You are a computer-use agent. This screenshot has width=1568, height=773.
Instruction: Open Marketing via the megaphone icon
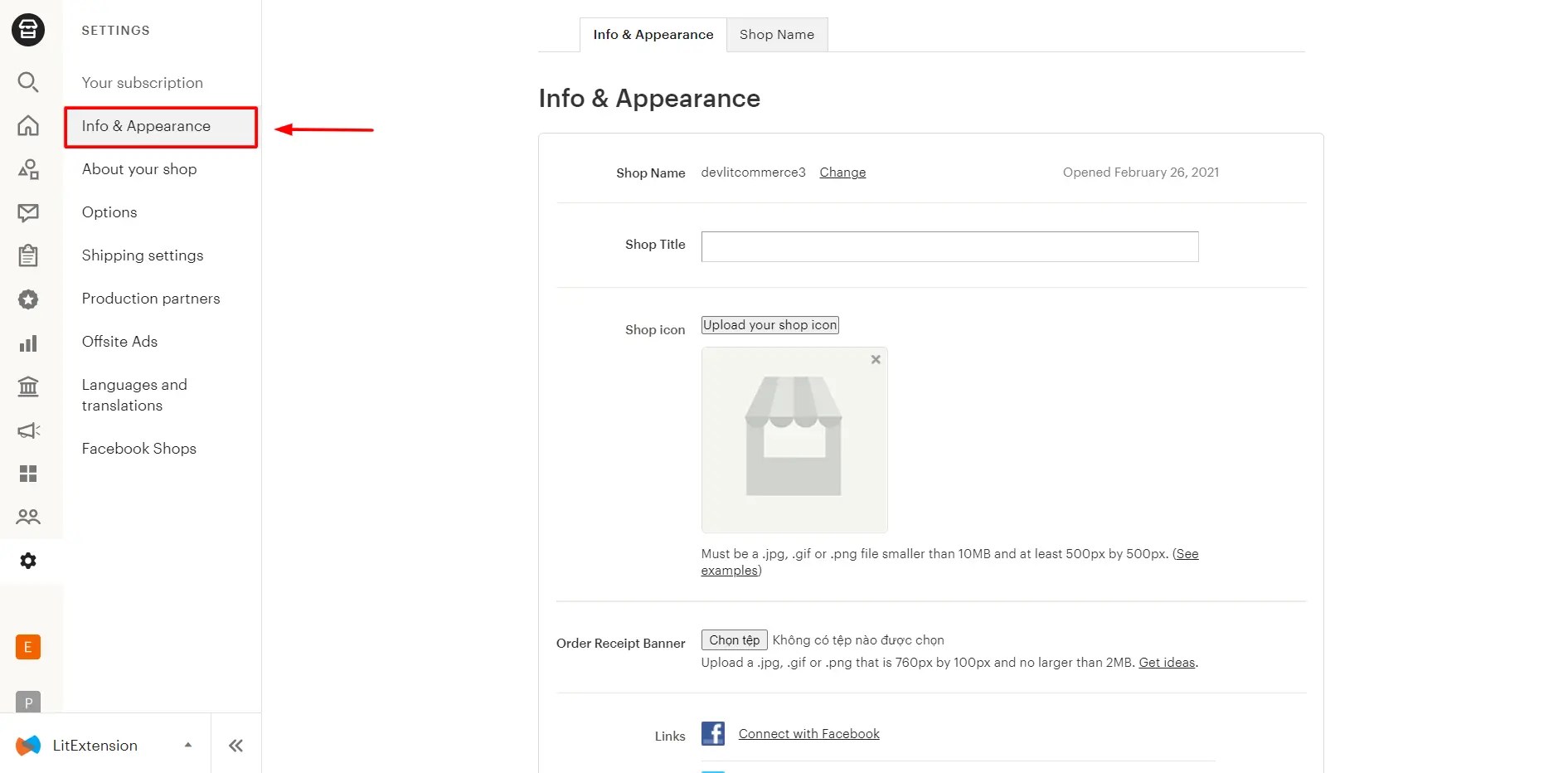pos(28,430)
